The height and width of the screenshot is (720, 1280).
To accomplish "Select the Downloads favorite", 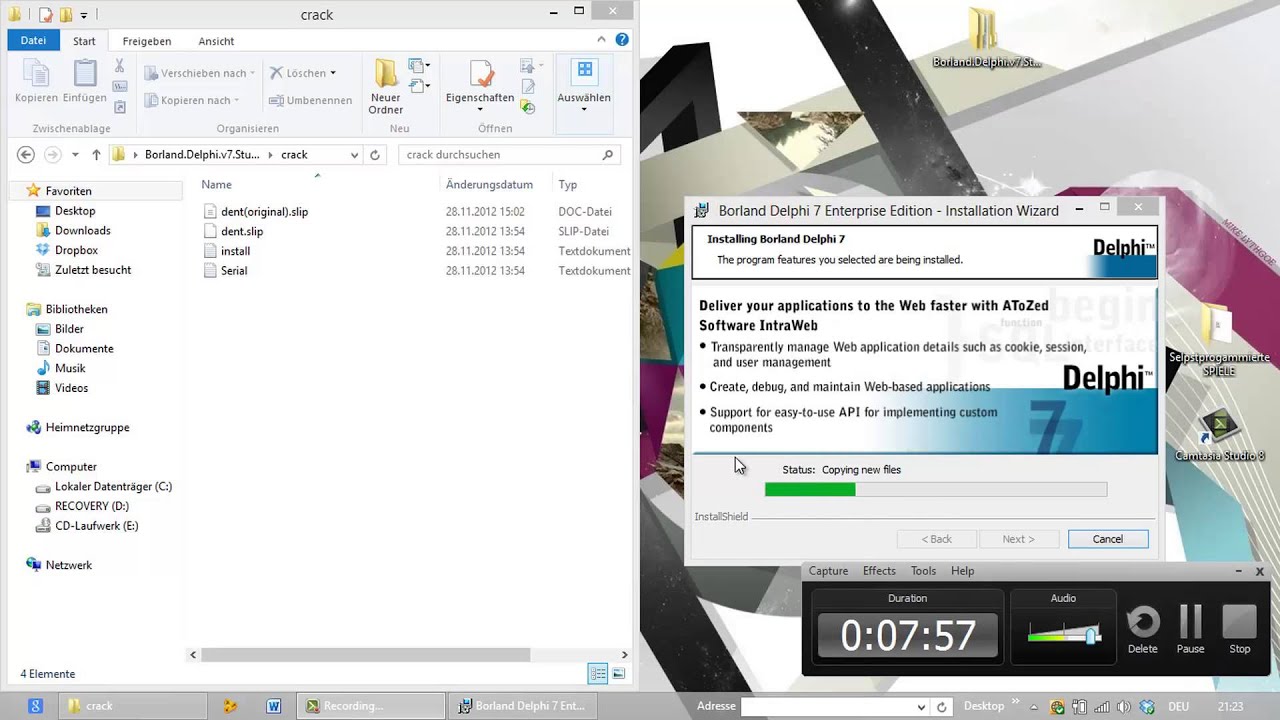I will tap(82, 230).
